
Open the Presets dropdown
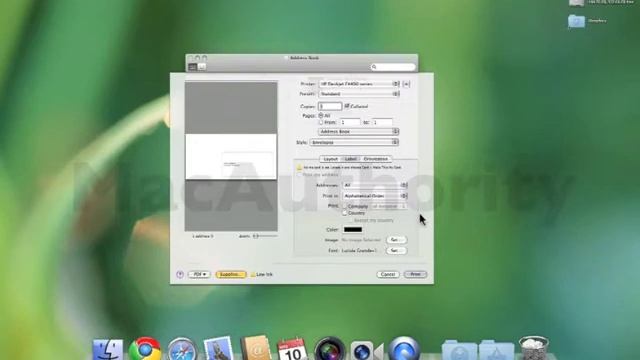click(x=359, y=94)
